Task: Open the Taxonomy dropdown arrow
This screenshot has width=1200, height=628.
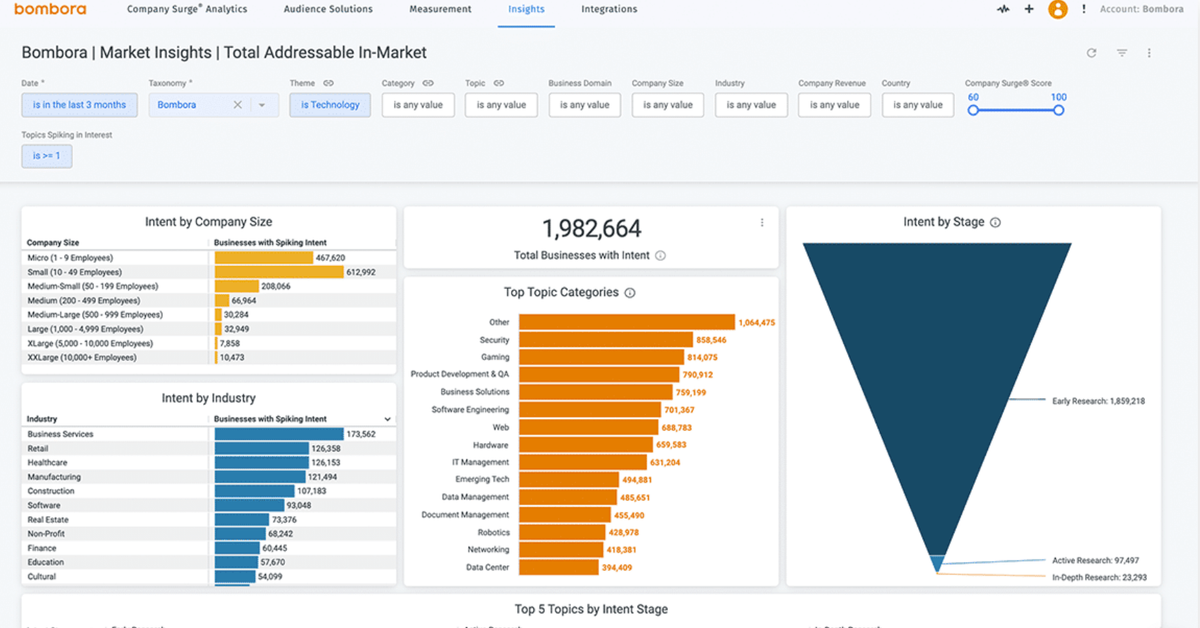Action: 262,105
